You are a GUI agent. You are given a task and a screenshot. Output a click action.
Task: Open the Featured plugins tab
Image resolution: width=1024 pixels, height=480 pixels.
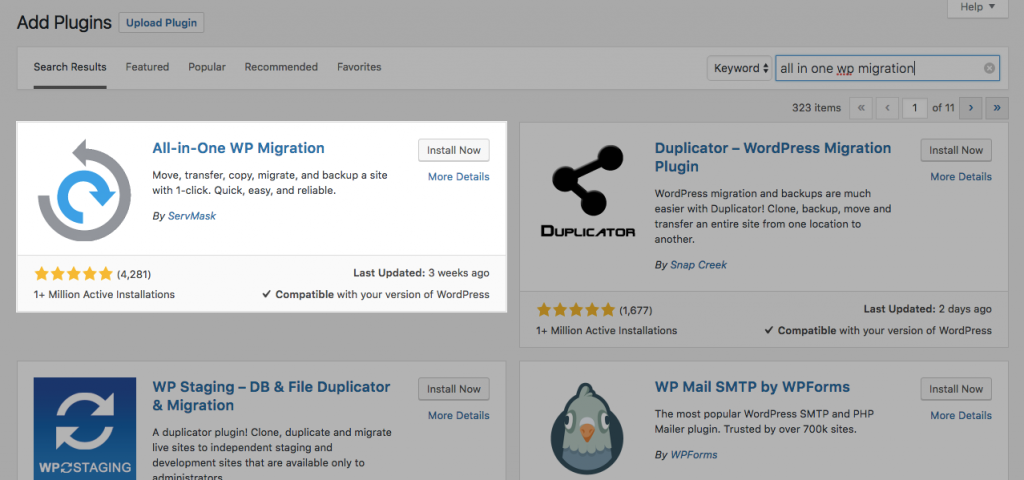[147, 67]
